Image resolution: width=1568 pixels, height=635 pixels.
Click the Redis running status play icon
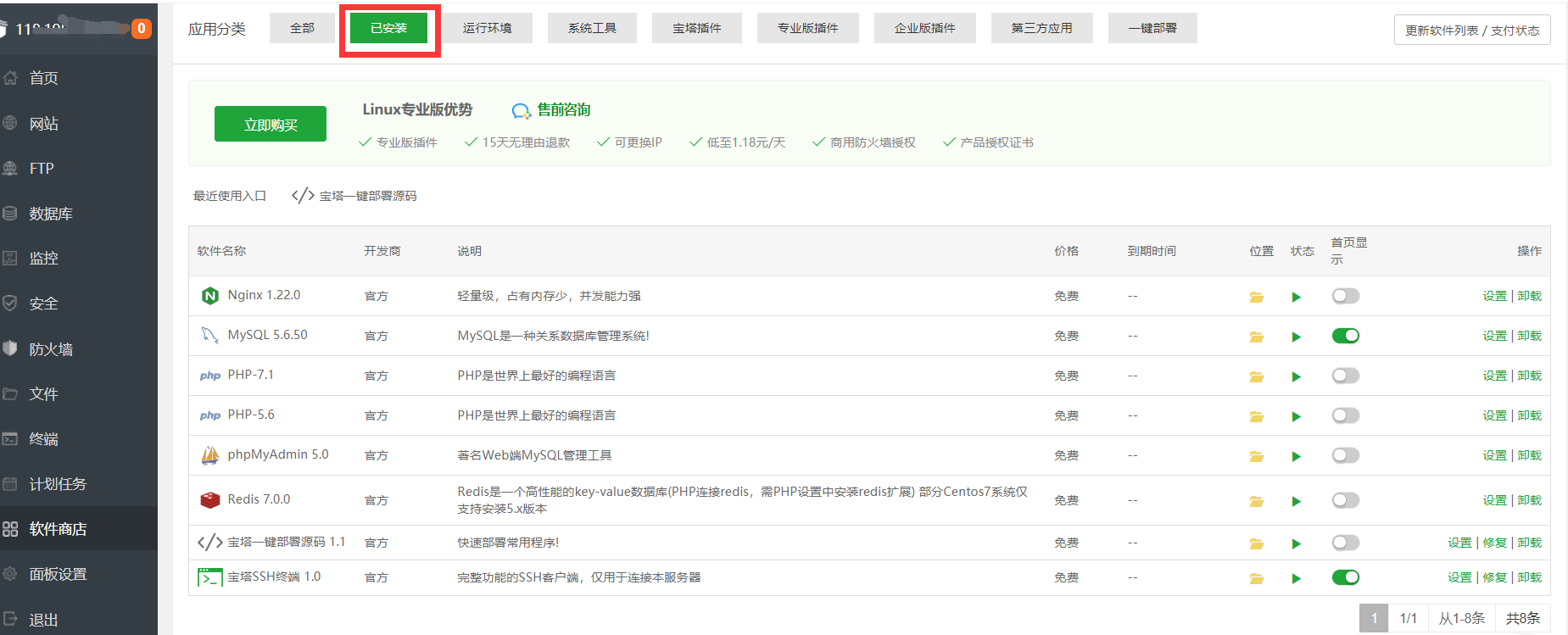[1296, 501]
